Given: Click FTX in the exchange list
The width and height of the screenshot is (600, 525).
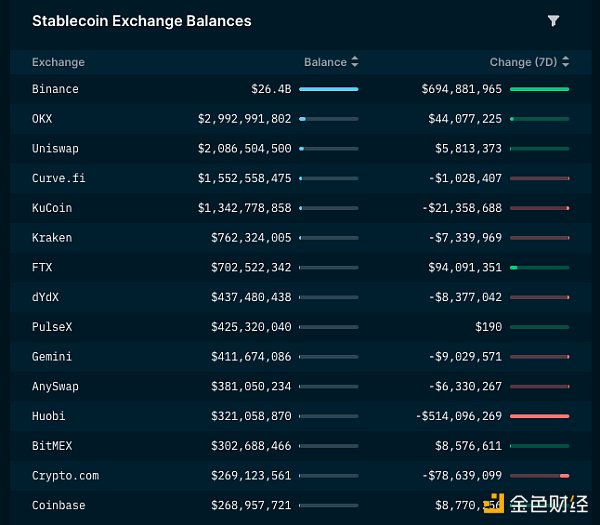Looking at the screenshot, I should click(42, 267).
